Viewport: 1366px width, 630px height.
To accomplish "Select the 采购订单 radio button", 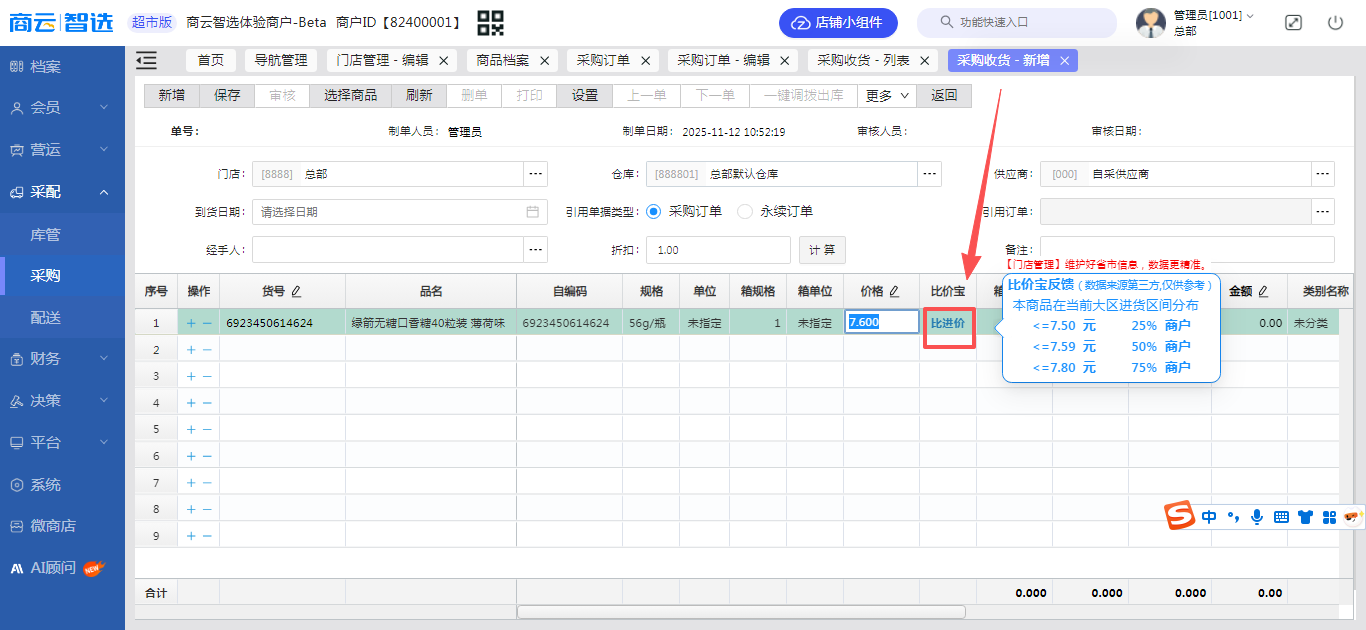I will pos(654,211).
